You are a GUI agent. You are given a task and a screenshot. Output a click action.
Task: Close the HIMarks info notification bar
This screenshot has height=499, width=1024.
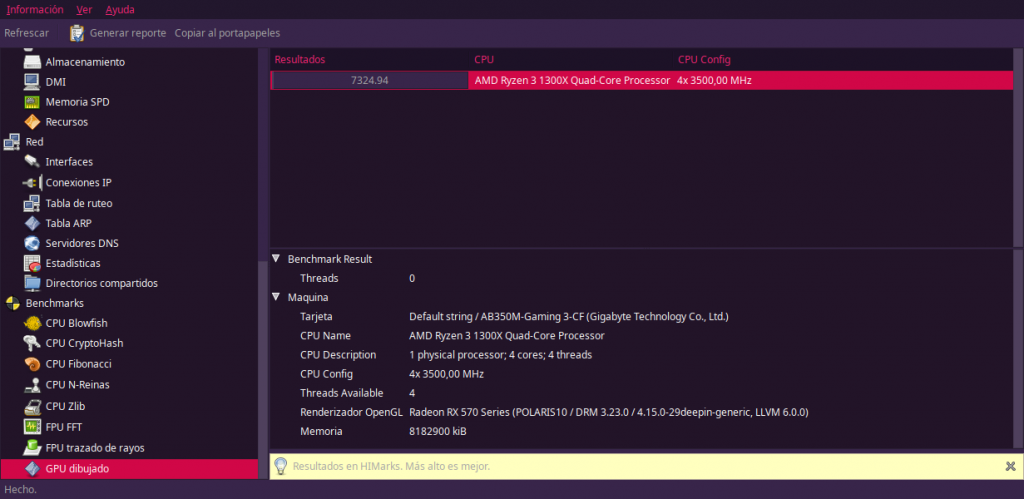coord(1009,466)
